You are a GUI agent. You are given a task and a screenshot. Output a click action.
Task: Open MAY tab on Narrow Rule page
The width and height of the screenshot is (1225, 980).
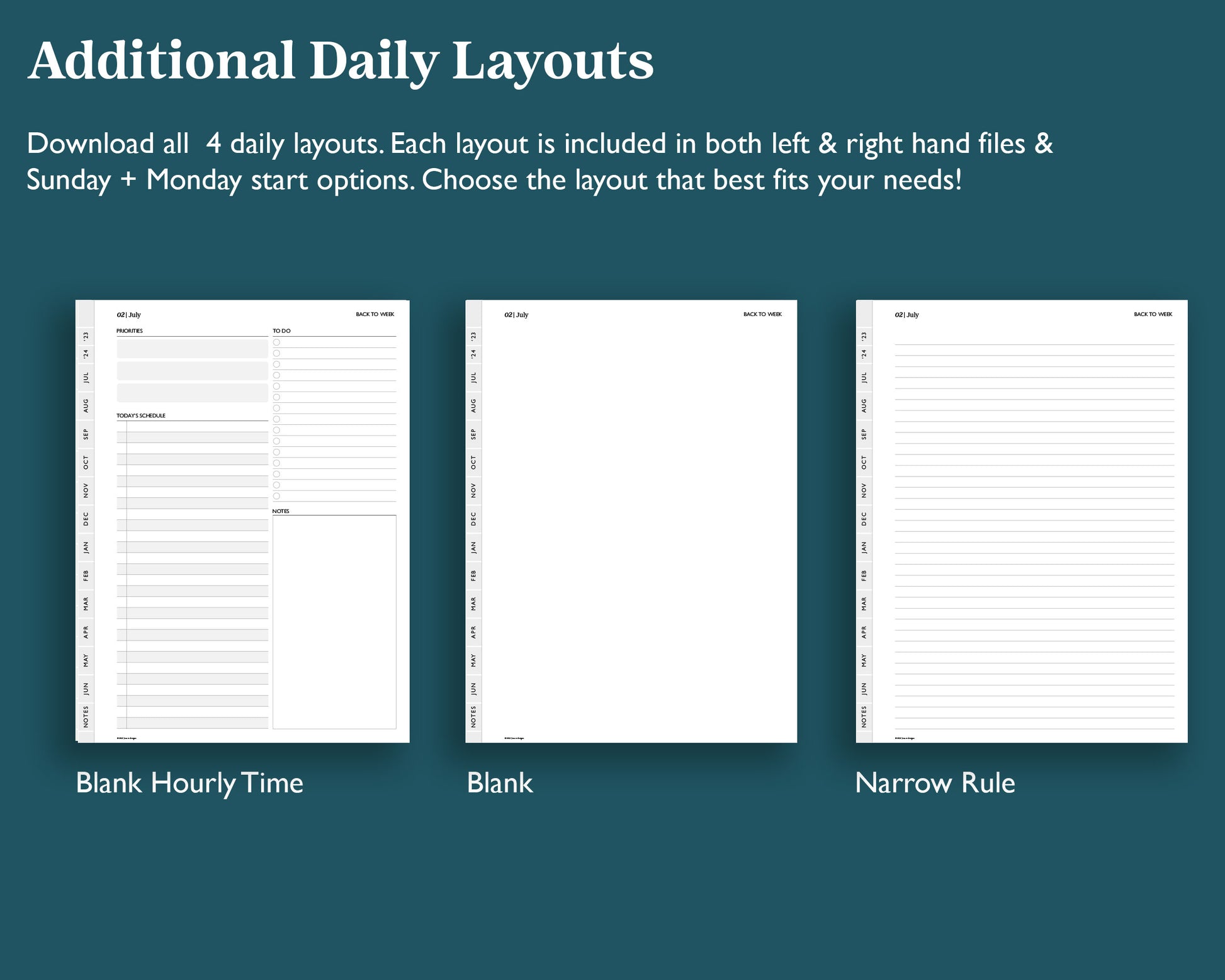click(x=864, y=660)
